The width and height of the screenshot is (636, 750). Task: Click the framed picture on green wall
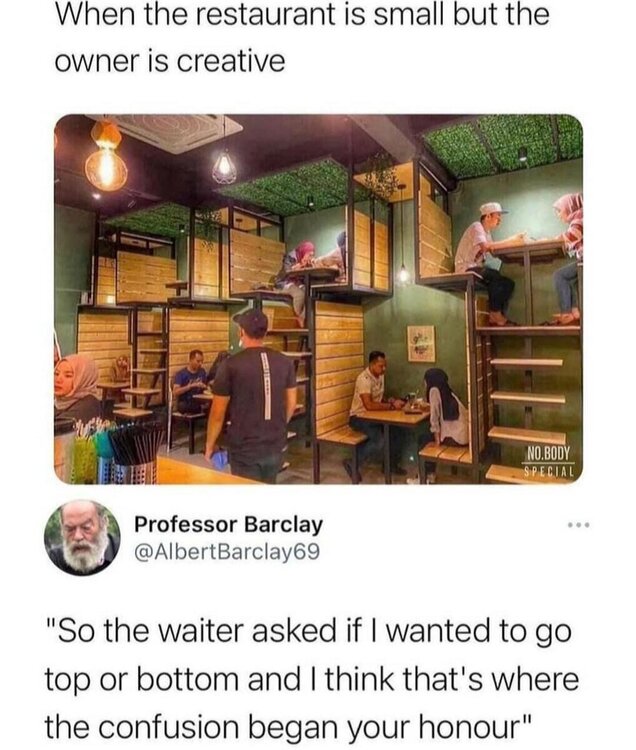click(x=421, y=343)
